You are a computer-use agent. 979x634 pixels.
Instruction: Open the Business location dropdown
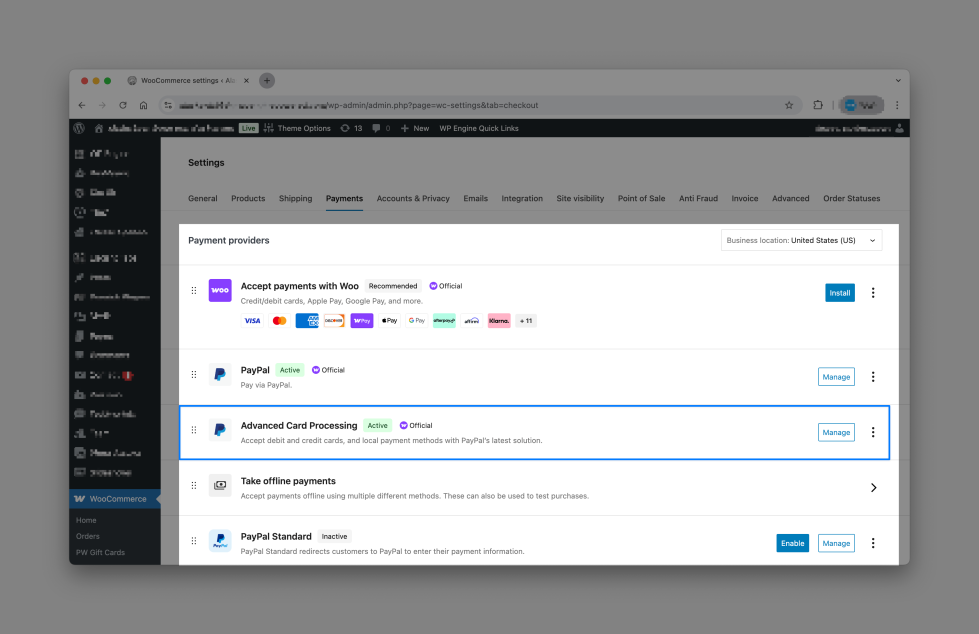(x=801, y=240)
